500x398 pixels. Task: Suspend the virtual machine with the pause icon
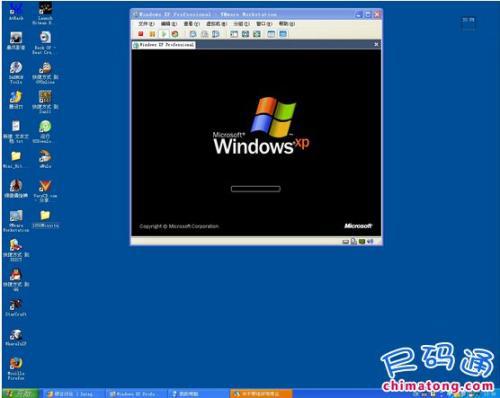click(152, 34)
